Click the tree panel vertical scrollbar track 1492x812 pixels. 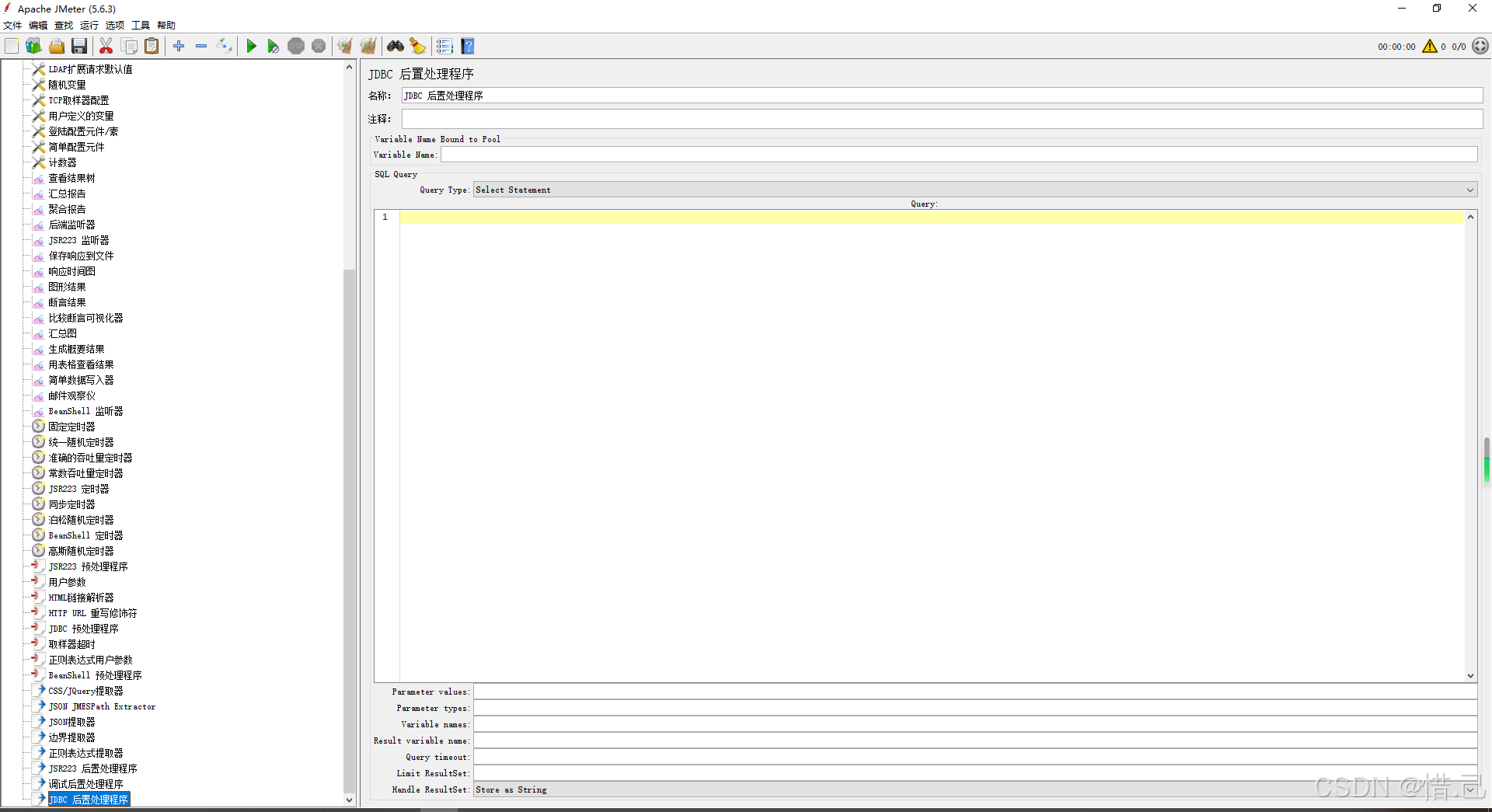click(x=349, y=544)
